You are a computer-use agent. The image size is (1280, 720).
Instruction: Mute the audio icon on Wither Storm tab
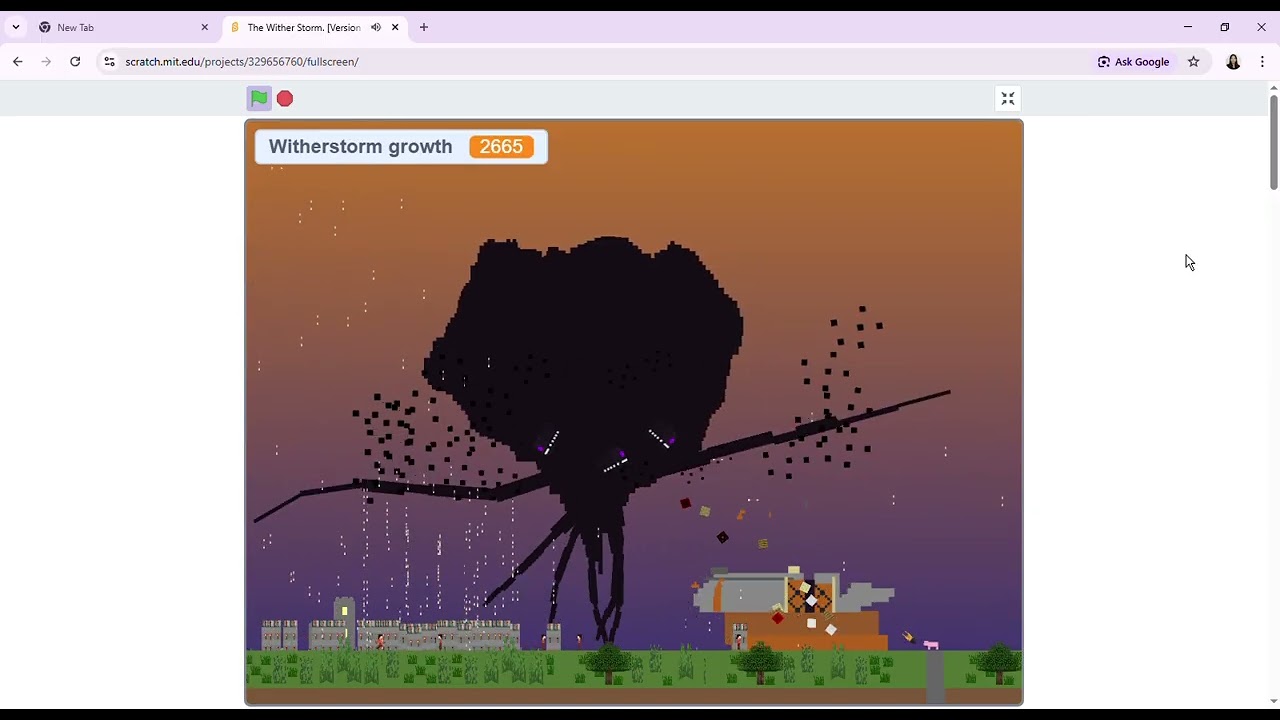[376, 28]
